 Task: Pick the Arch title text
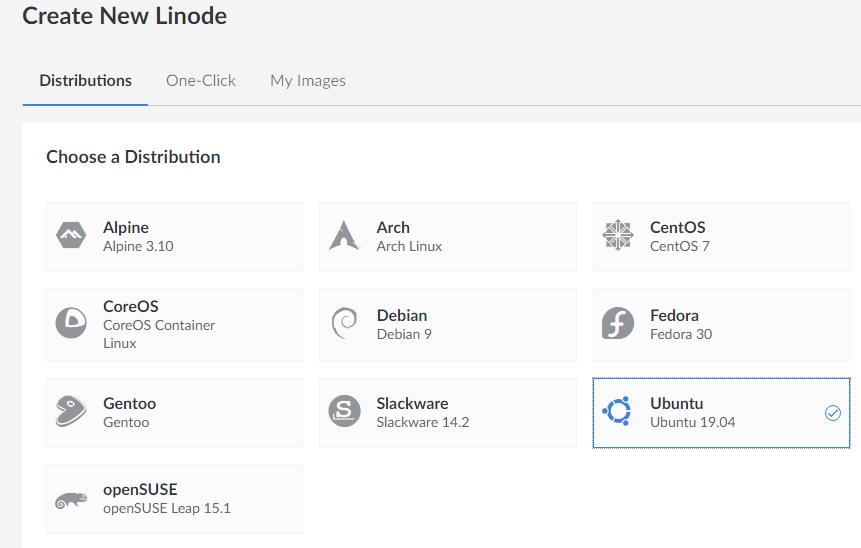click(393, 227)
